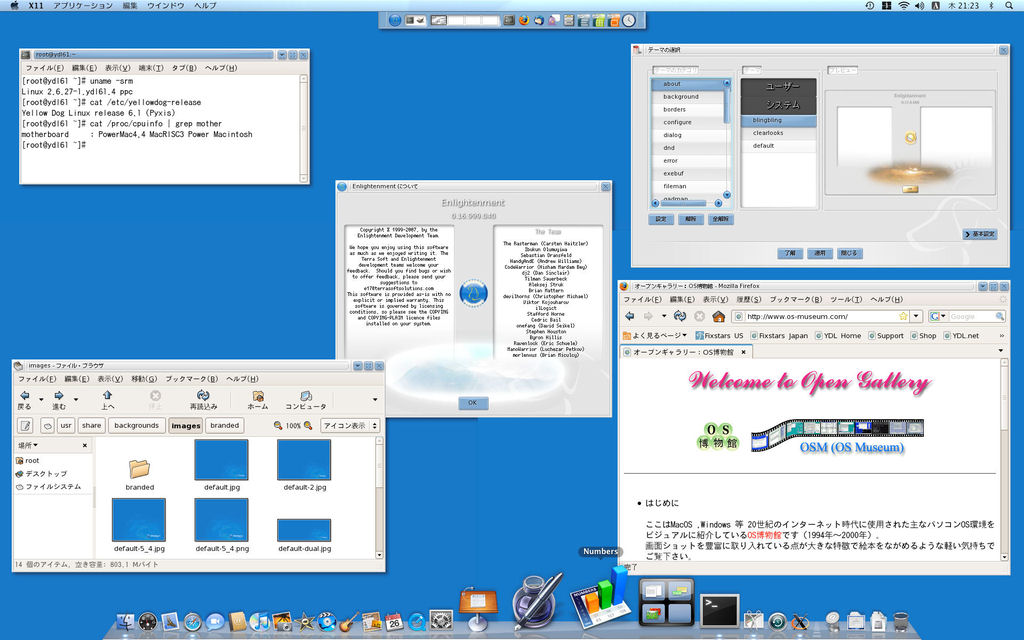Image resolution: width=1024 pixels, height=640 pixels.
Task: Zoom out icon beside 100% in file browser
Action: pos(278,426)
